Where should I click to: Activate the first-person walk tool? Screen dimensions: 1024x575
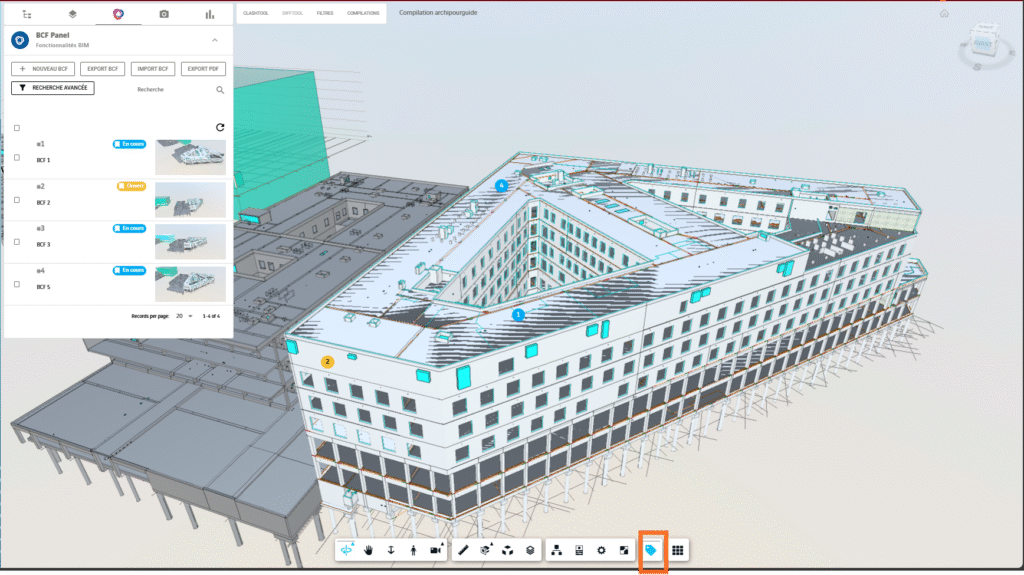click(413, 550)
